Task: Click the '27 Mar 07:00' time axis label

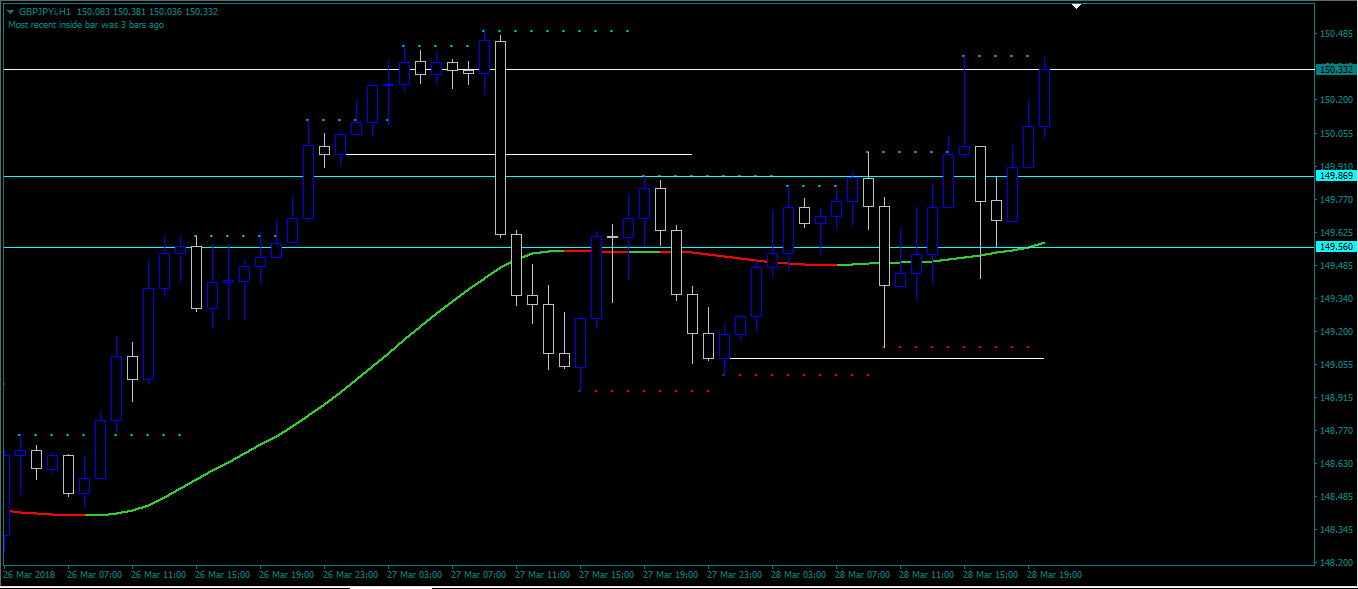Action: click(x=479, y=575)
